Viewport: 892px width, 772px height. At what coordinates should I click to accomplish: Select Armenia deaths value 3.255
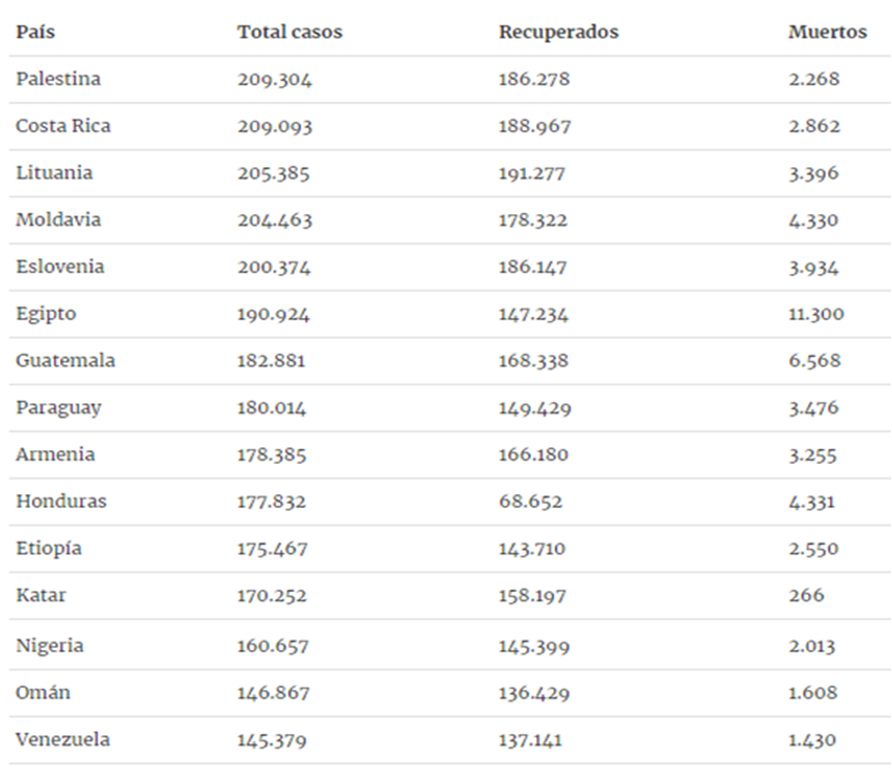click(x=813, y=455)
